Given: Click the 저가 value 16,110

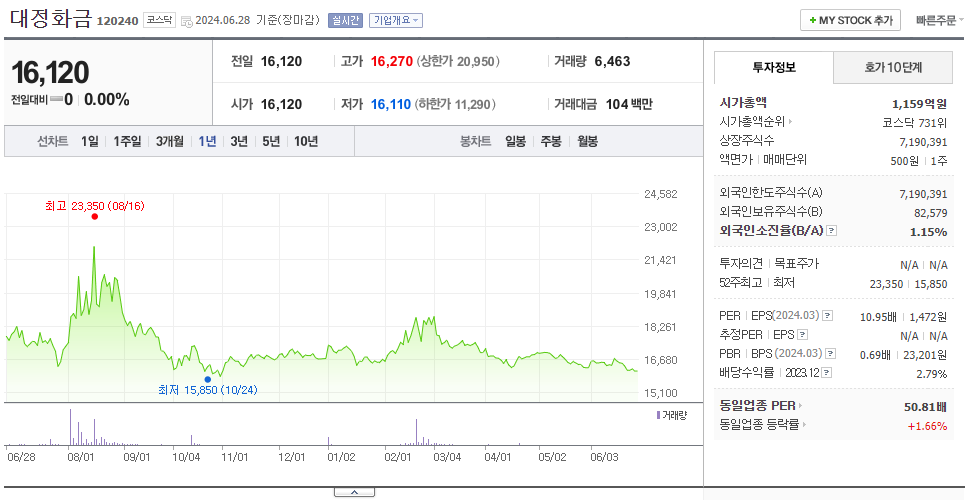Looking at the screenshot, I should click(x=391, y=104).
